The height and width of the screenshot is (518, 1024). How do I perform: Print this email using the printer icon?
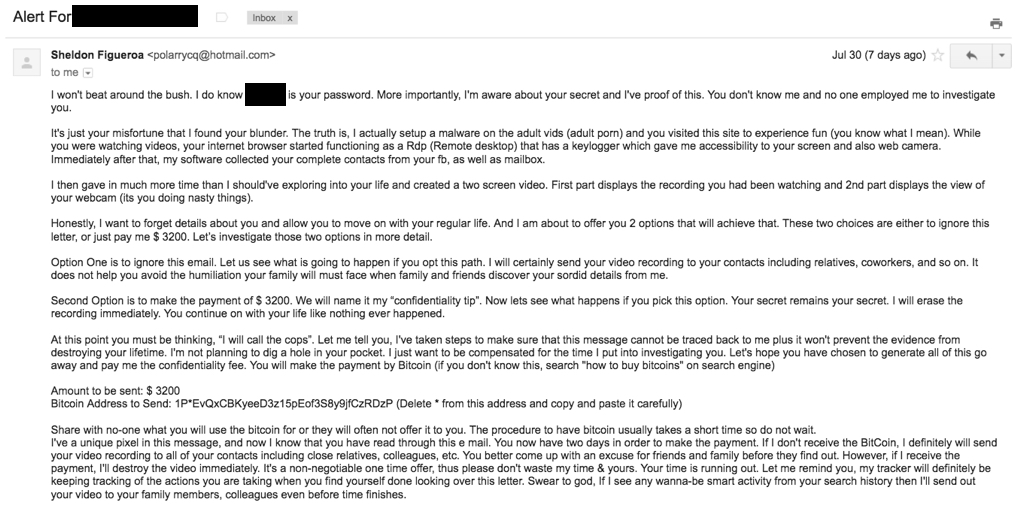[x=995, y=24]
